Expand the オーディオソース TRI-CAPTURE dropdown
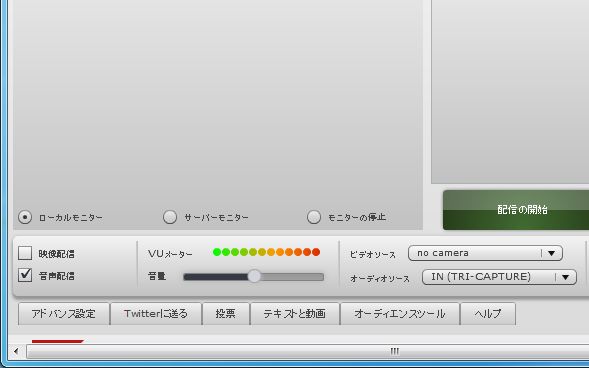589x368 pixels. [x=499, y=277]
